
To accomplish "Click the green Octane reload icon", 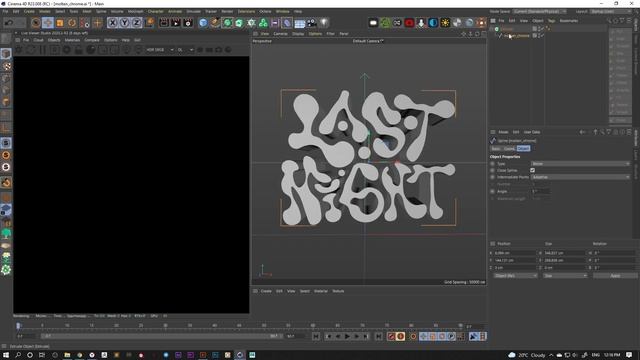I will click(385, 23).
